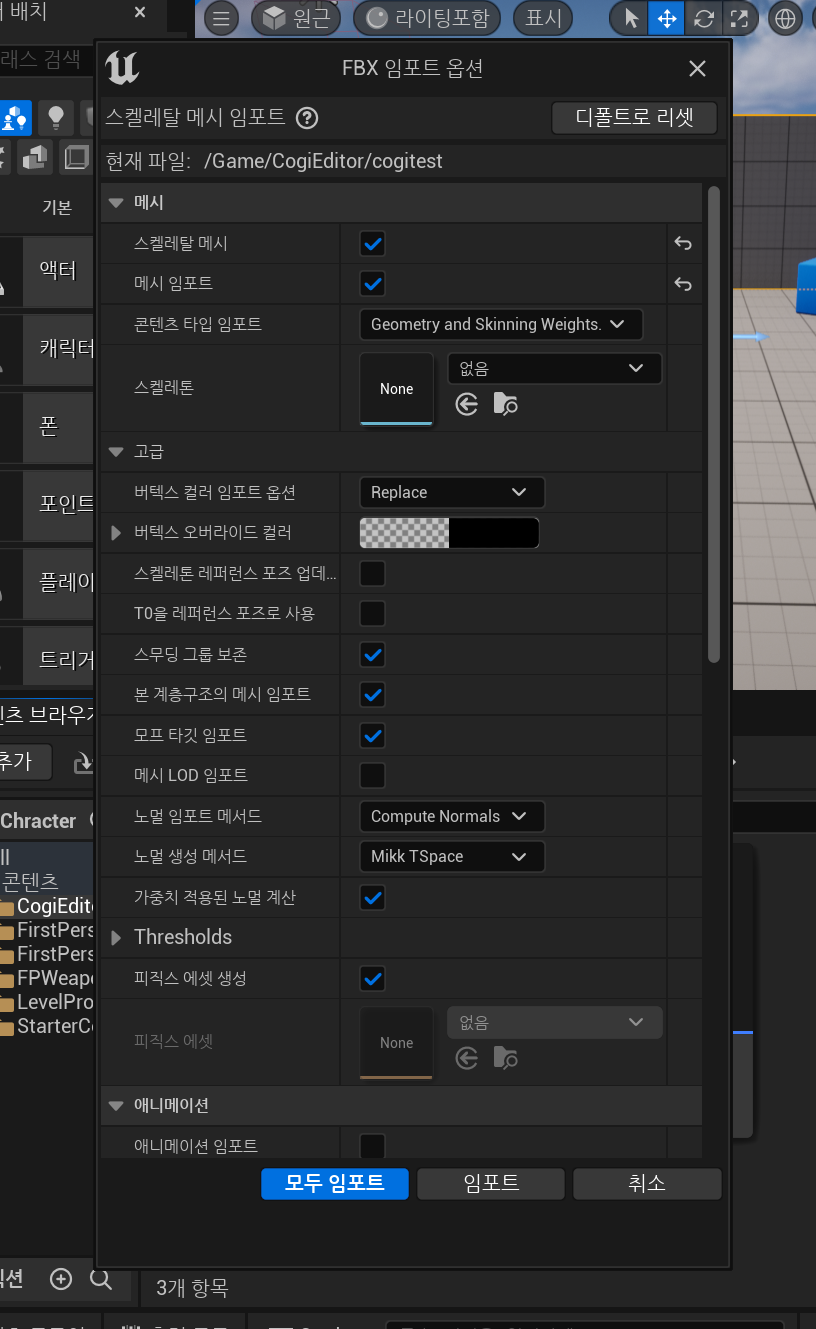This screenshot has width=816, height=1329.
Task: Click 취소 cancel button
Action: point(647,1183)
